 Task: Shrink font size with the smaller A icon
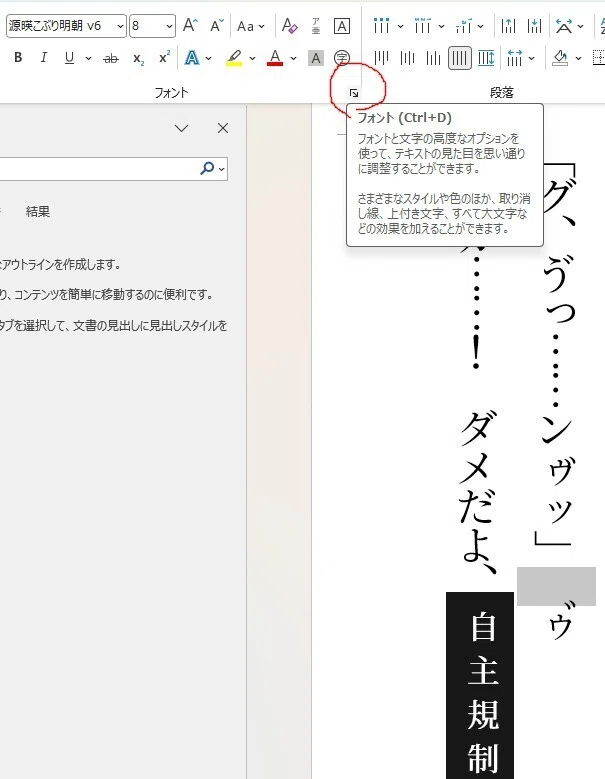click(217, 25)
